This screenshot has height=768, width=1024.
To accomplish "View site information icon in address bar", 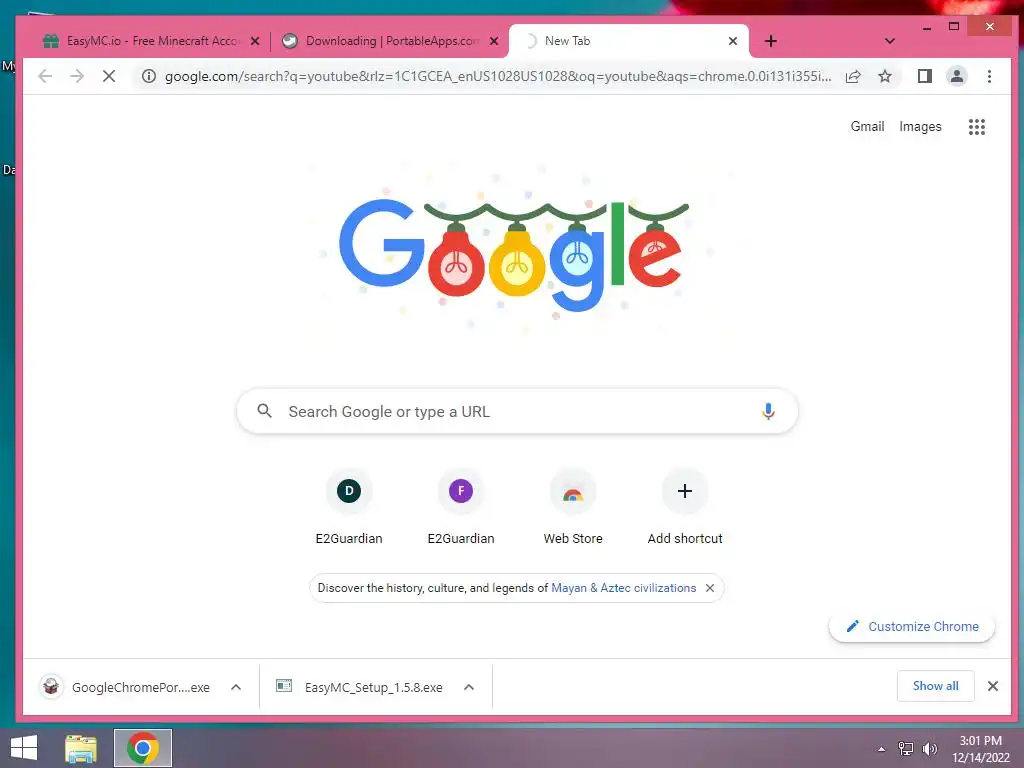I will tap(149, 76).
